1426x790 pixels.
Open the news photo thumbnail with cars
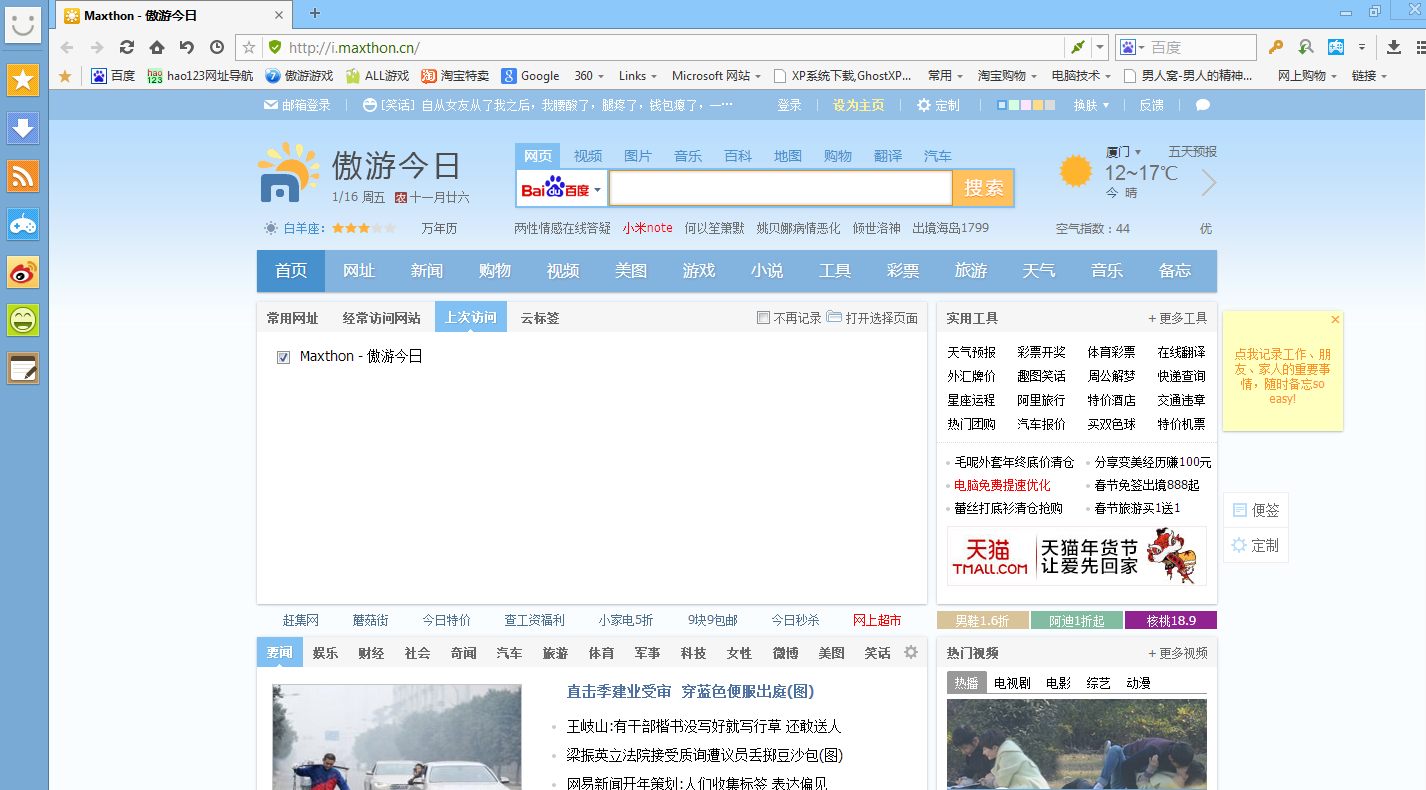[x=397, y=737]
